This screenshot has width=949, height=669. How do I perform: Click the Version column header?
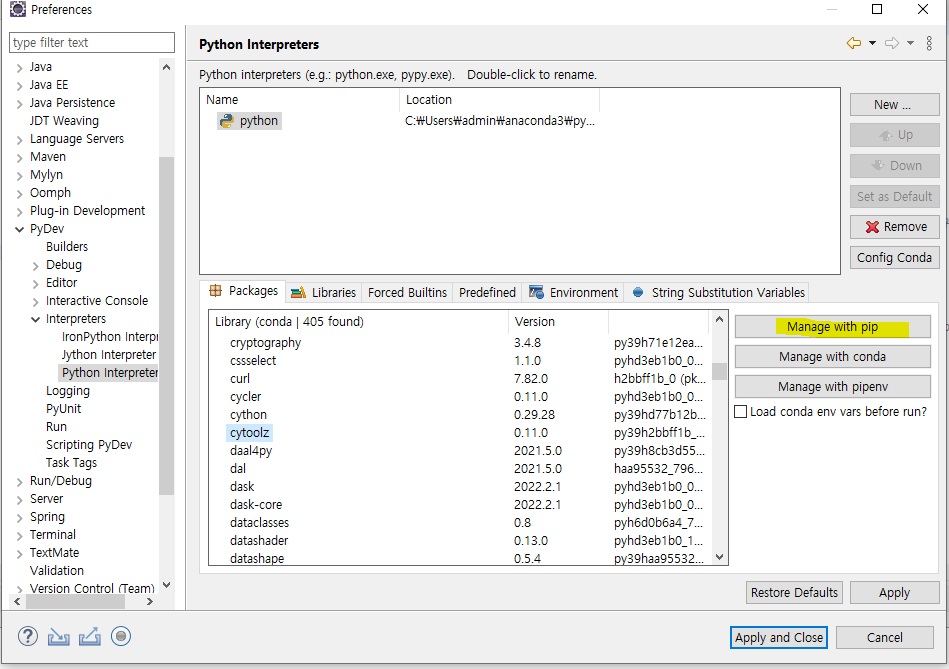pyautogui.click(x=558, y=321)
